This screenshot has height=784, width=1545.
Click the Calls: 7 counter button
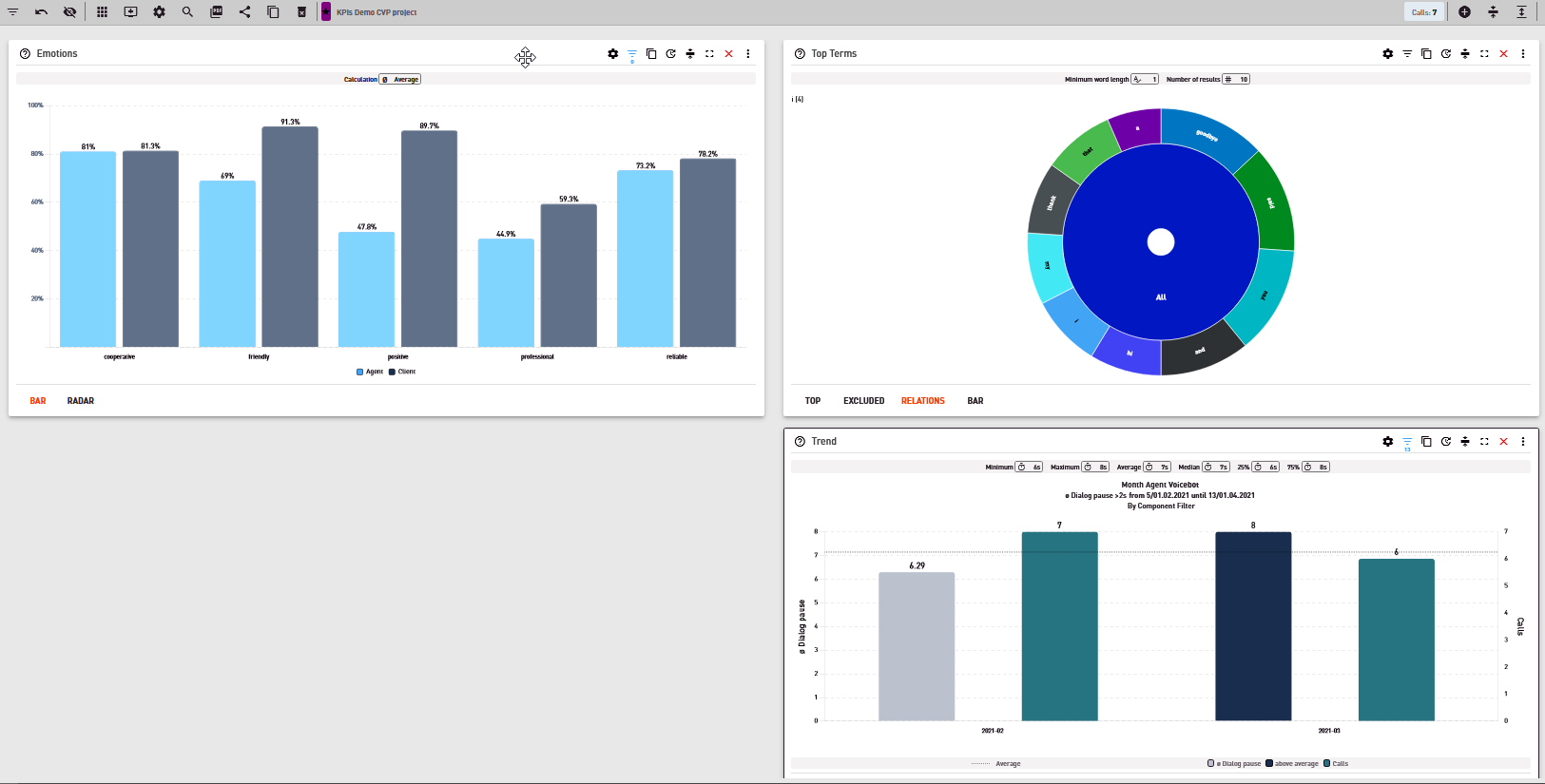[x=1424, y=12]
